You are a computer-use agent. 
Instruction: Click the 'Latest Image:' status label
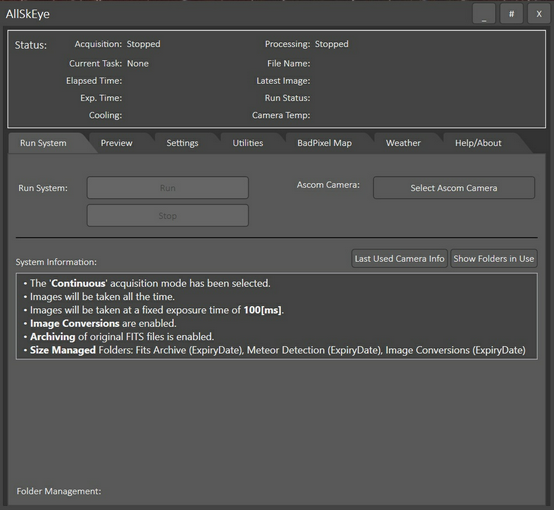(283, 81)
